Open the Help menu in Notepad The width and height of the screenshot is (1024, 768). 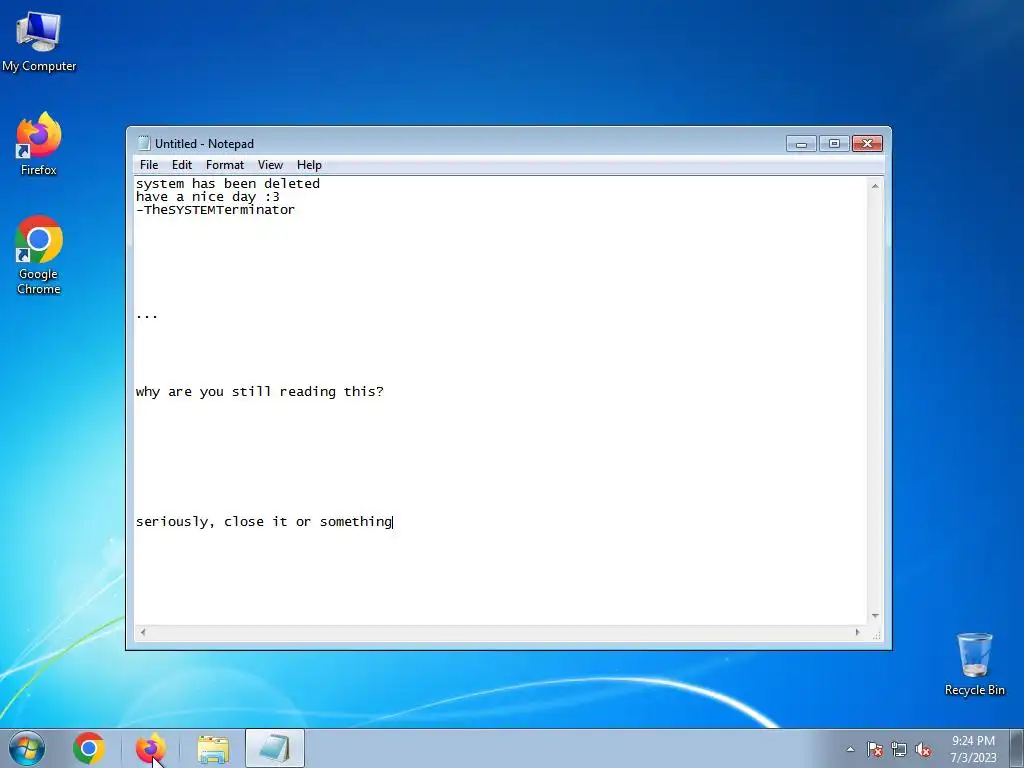309,165
